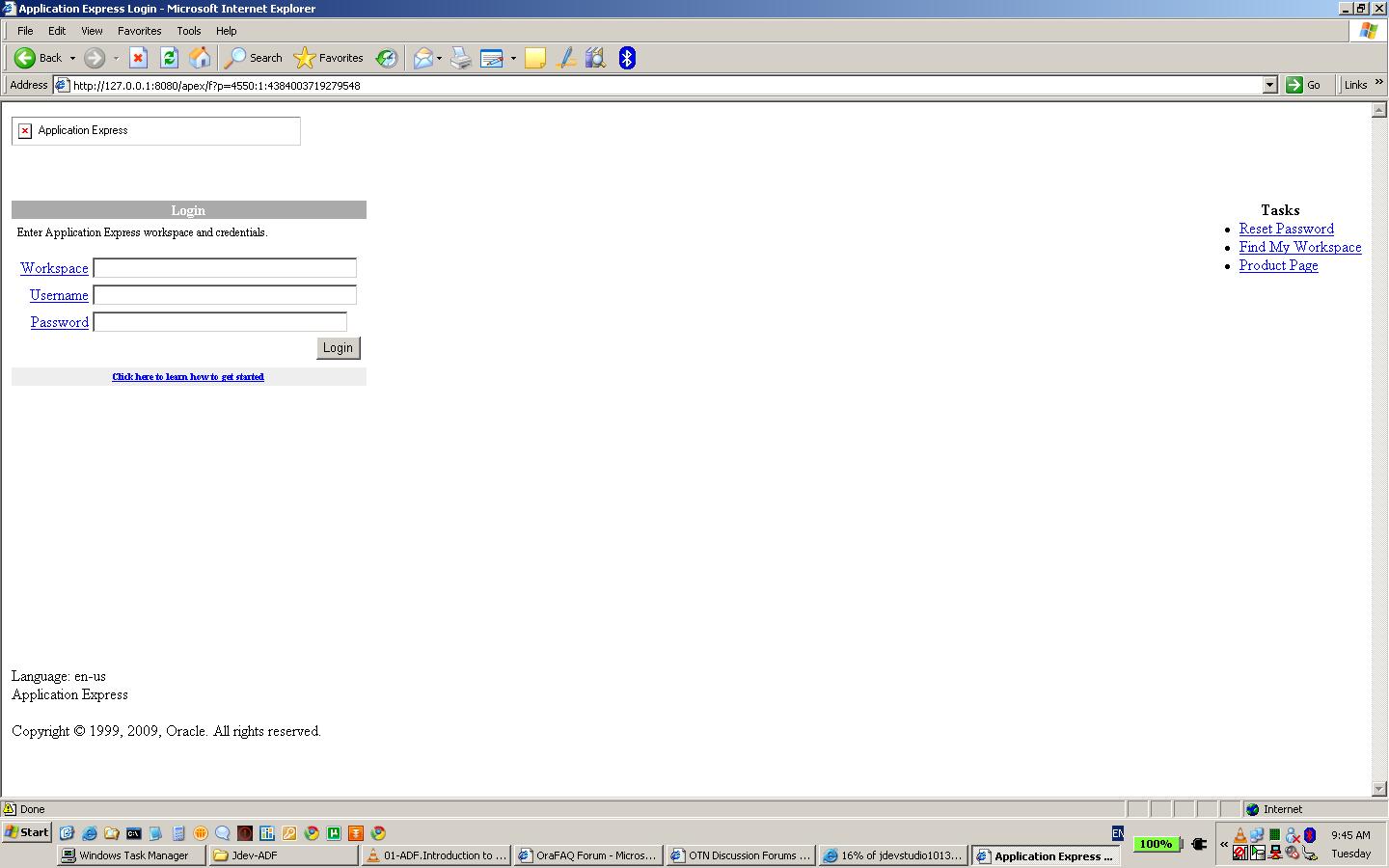This screenshot has width=1389, height=868.
Task: Click the address bar URL field
Action: (x=666, y=85)
